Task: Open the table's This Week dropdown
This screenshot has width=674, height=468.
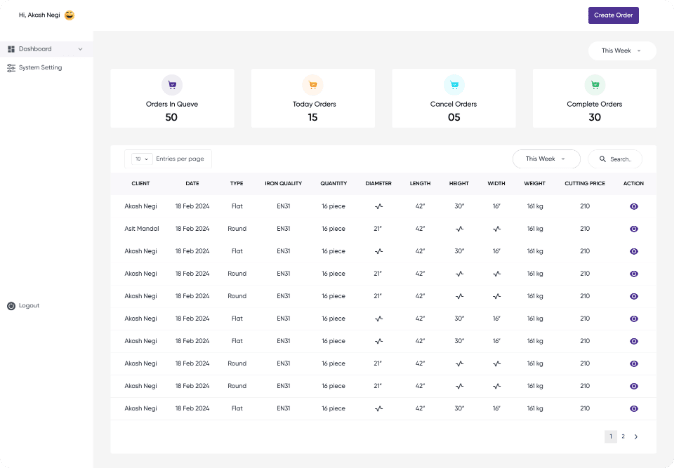Action: pyautogui.click(x=546, y=159)
